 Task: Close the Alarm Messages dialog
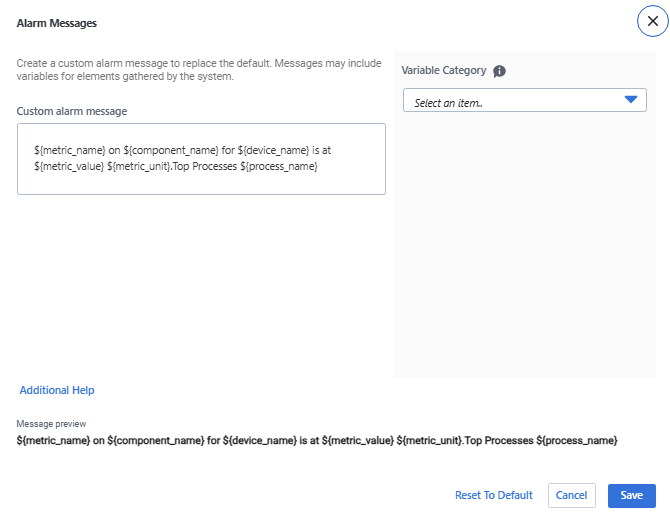point(652,21)
